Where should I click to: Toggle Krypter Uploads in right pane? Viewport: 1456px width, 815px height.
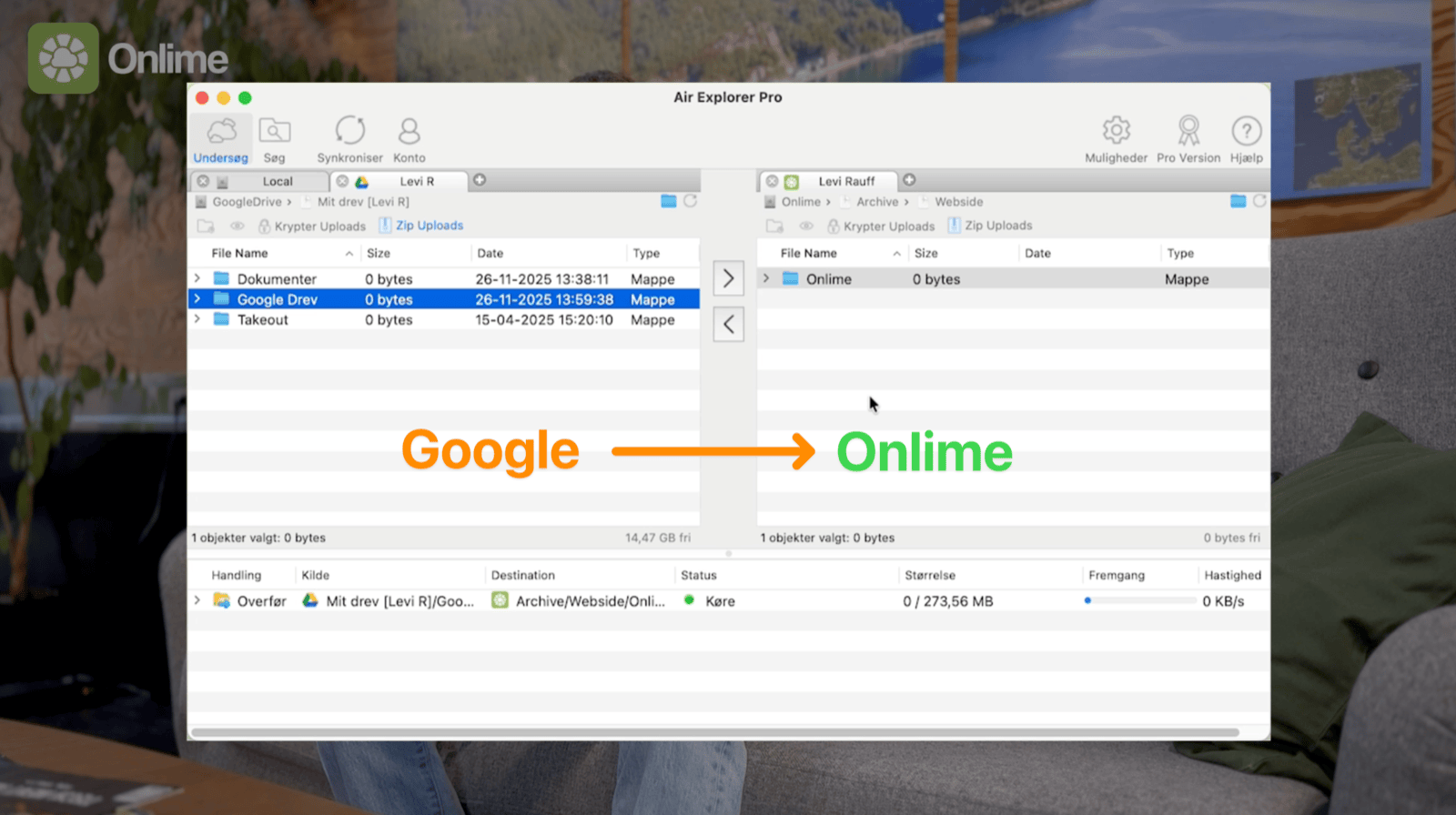pyautogui.click(x=880, y=226)
